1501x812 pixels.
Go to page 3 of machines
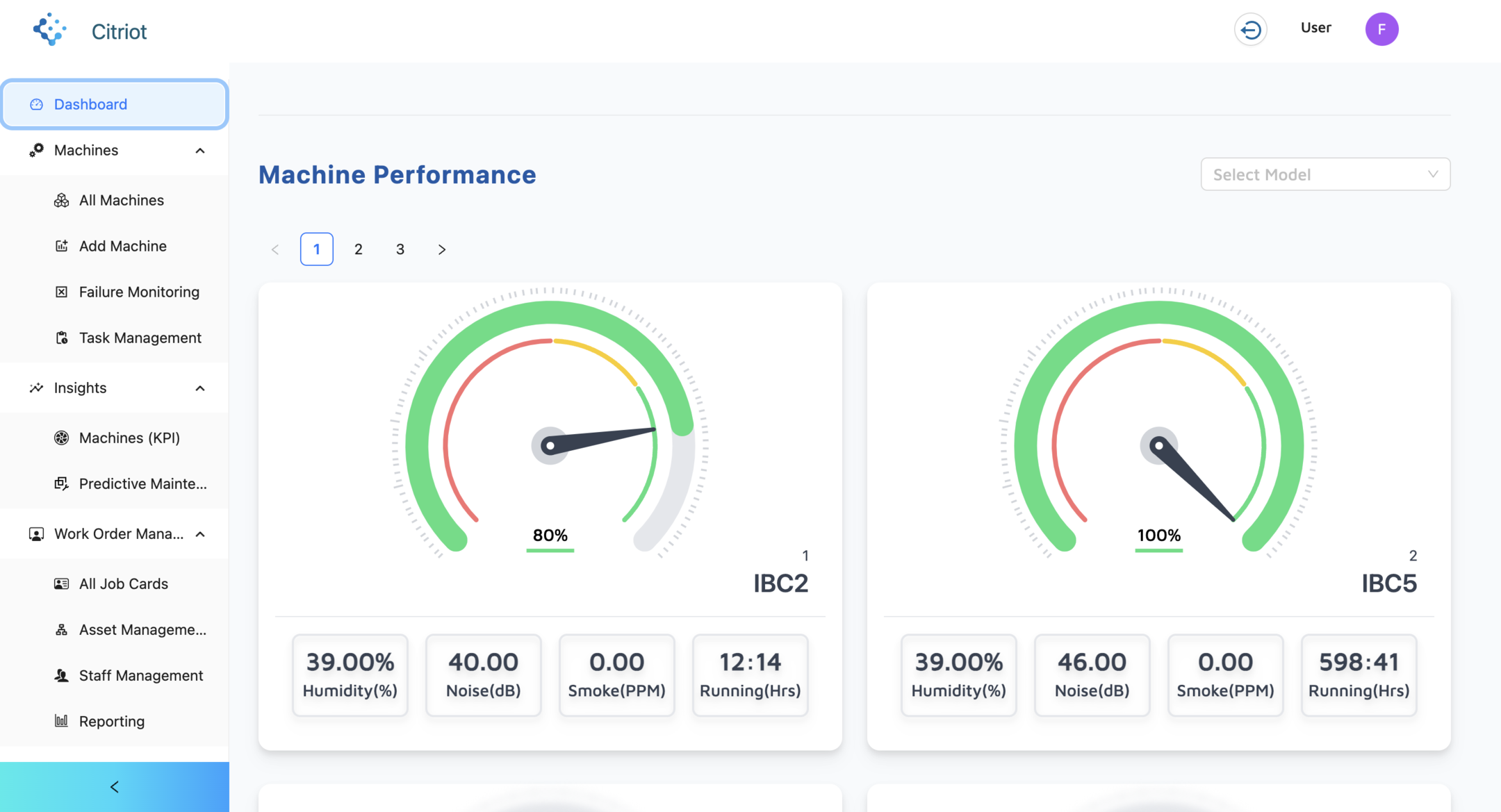pyautogui.click(x=400, y=249)
